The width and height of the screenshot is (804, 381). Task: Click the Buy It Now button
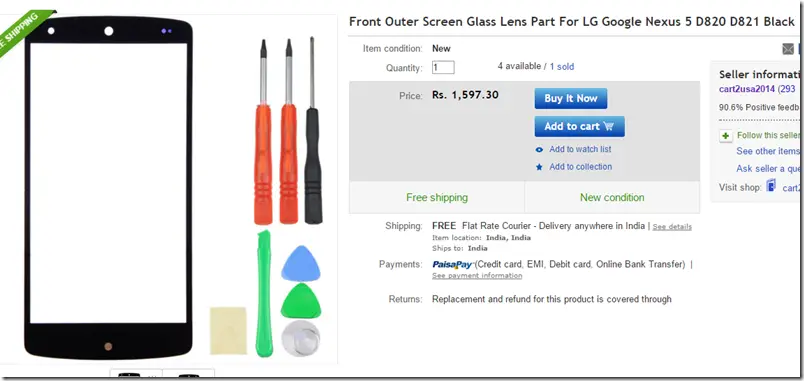(x=571, y=98)
